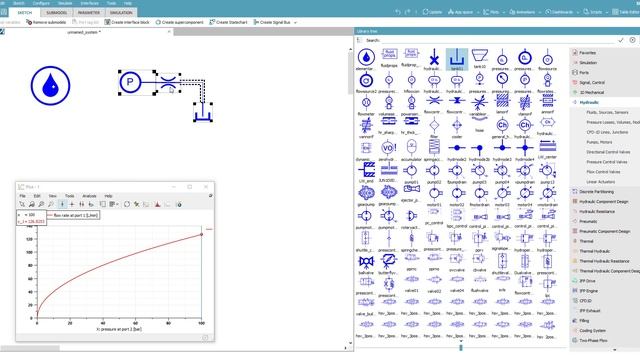Select Fluids, Sources, Sensors subcategory
This screenshot has height=360, width=640.
pos(607,112)
